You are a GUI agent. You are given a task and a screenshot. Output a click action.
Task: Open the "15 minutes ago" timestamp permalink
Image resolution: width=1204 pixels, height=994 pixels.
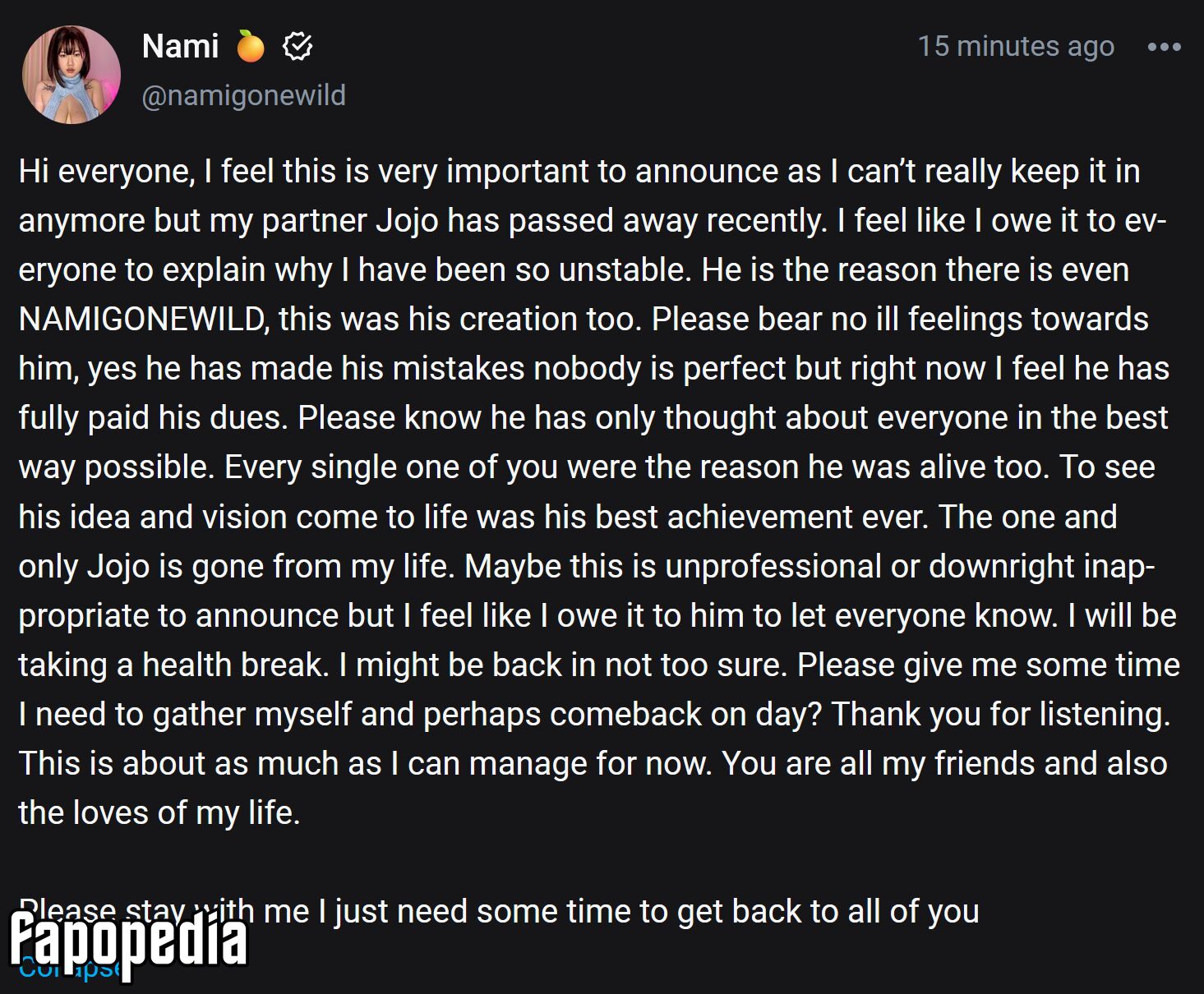[x=1016, y=46]
